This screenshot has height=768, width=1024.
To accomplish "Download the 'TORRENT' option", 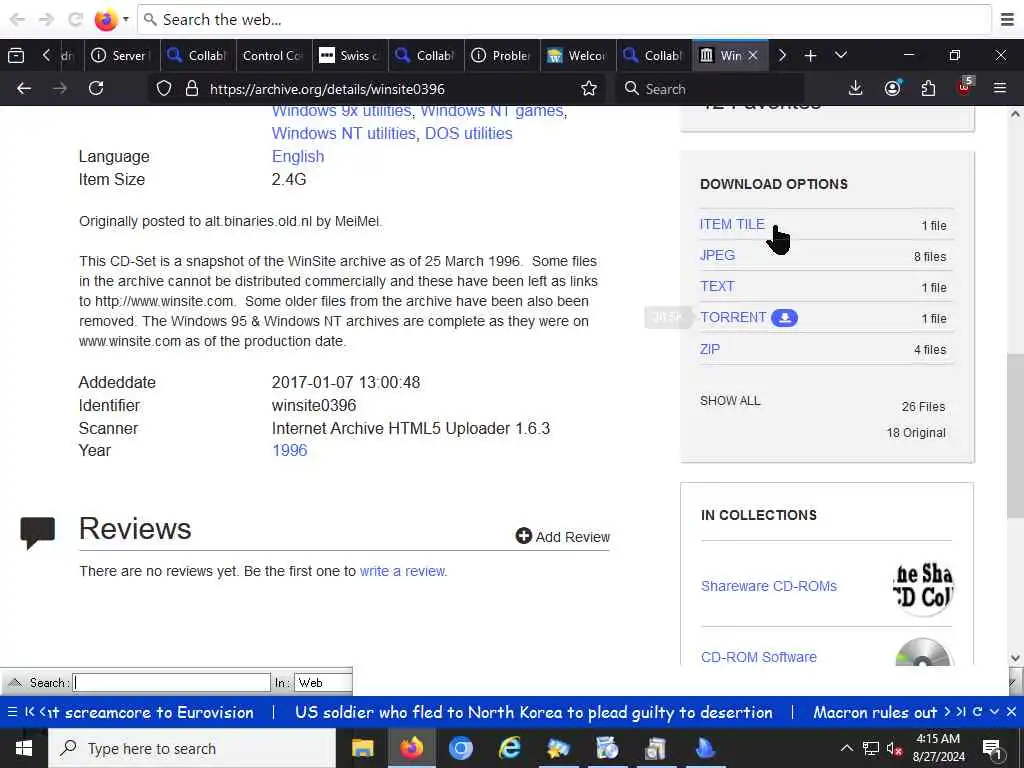I will click(733, 317).
